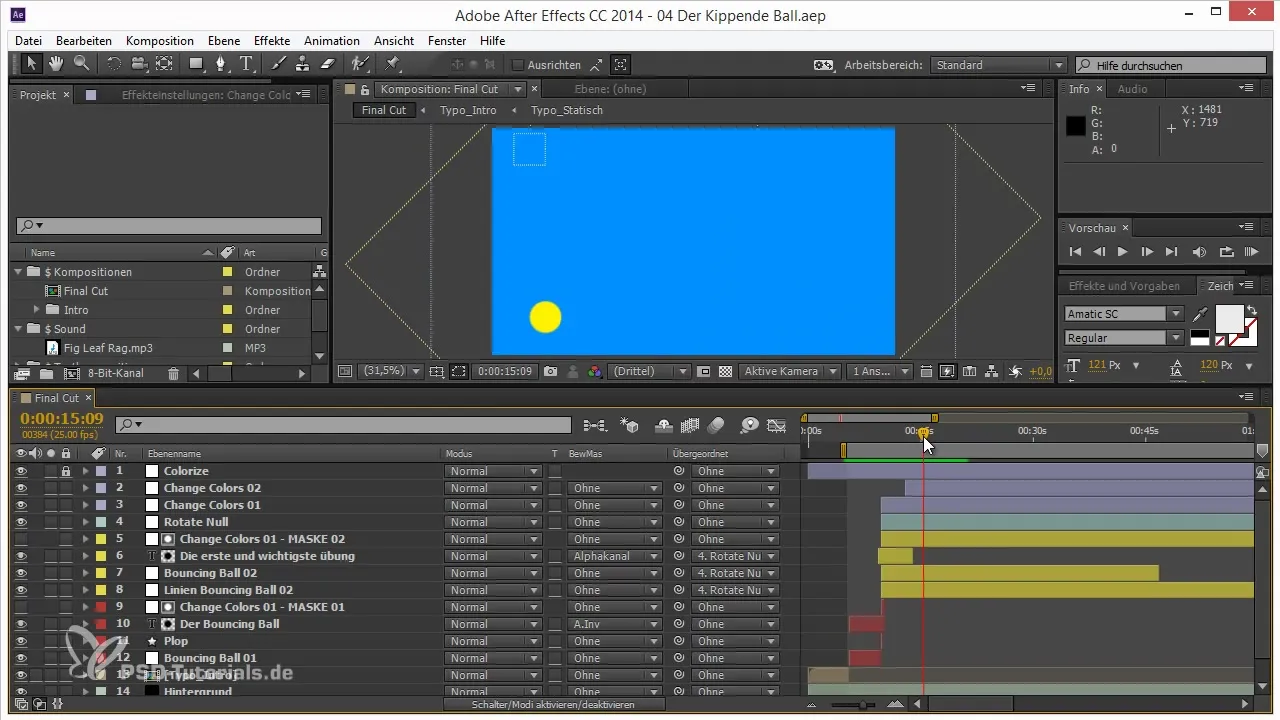Select the Selection arrow tool
Viewport: 1280px width, 720px height.
click(31, 64)
